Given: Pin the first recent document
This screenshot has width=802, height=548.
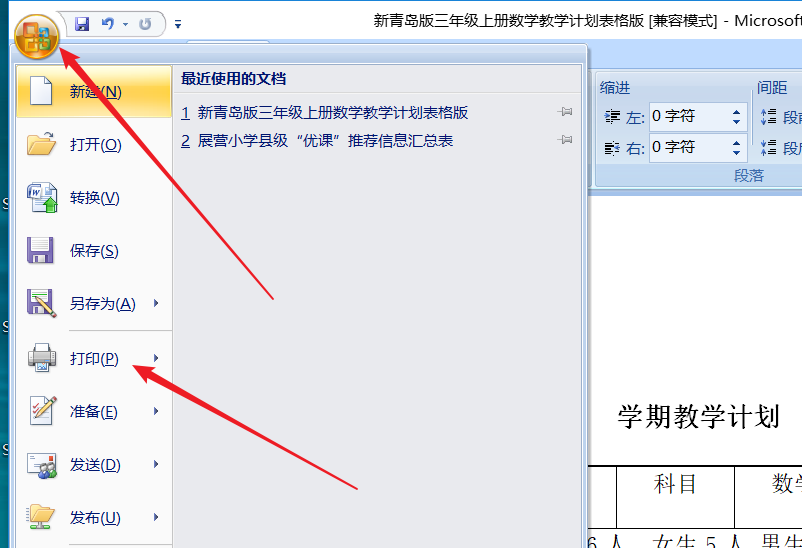Looking at the screenshot, I should 565,112.
